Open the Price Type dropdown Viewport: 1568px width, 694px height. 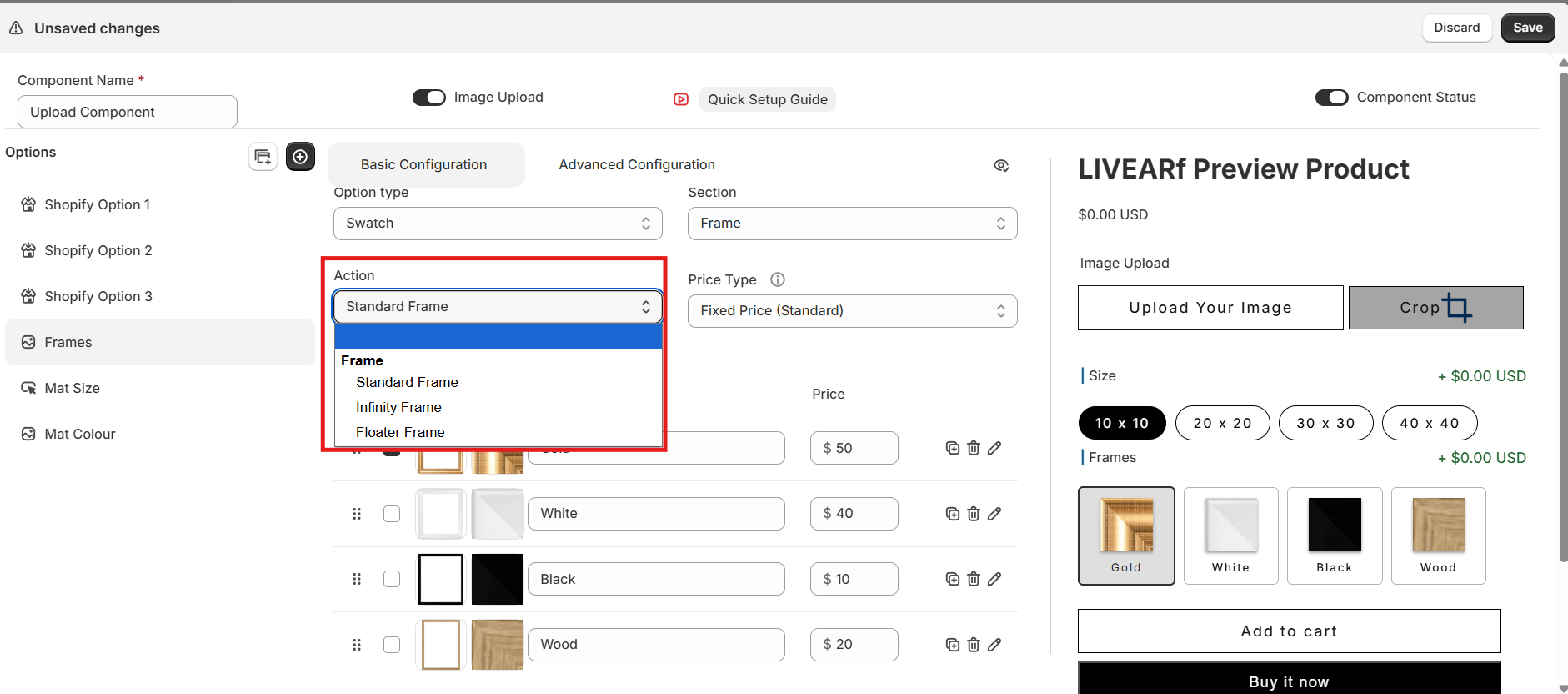pos(852,311)
